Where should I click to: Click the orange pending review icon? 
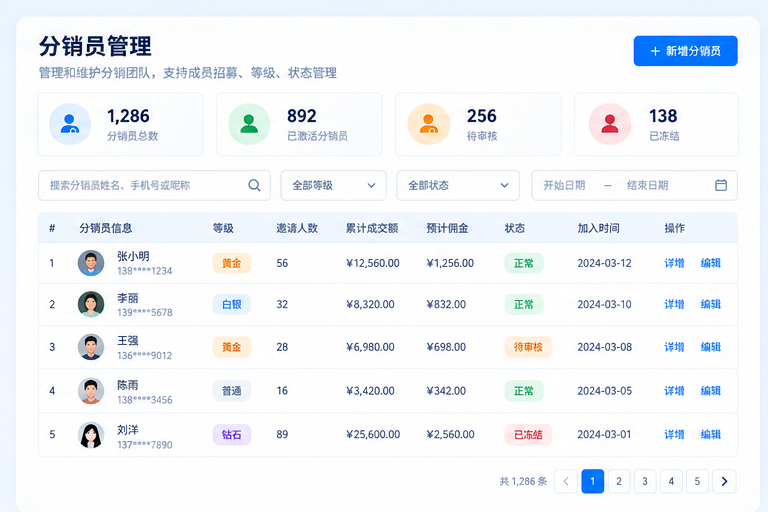click(429, 124)
